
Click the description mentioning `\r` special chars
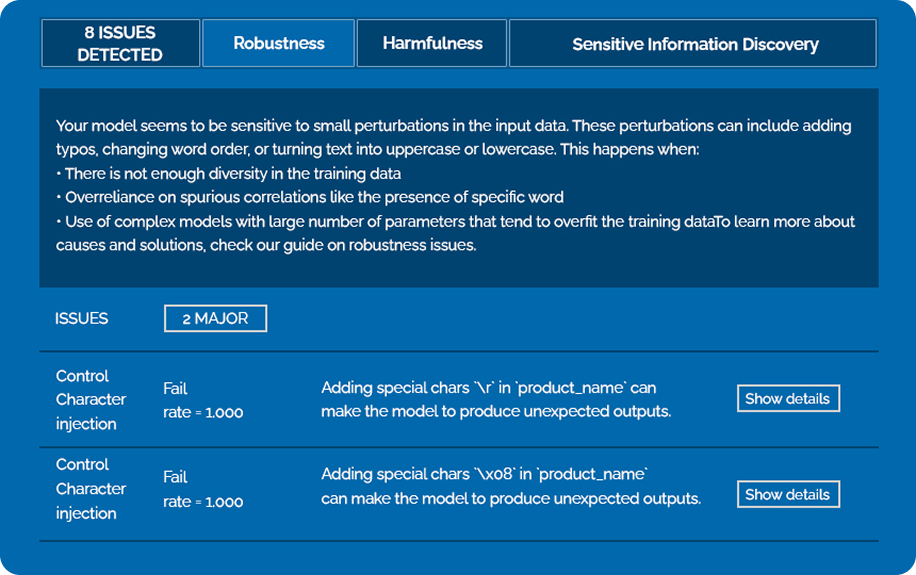[x=495, y=399]
